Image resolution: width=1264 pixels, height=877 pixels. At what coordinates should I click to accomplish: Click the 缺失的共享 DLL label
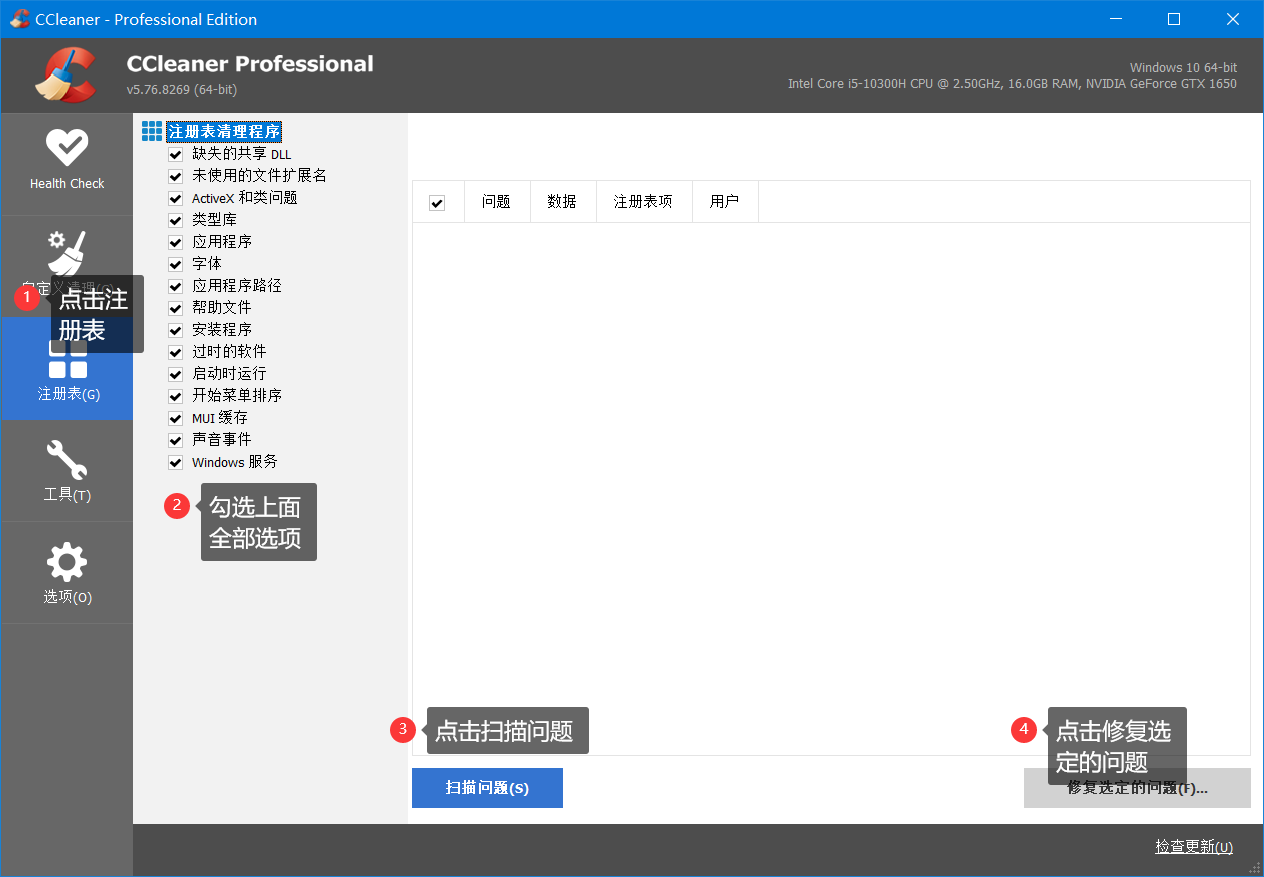(x=241, y=154)
